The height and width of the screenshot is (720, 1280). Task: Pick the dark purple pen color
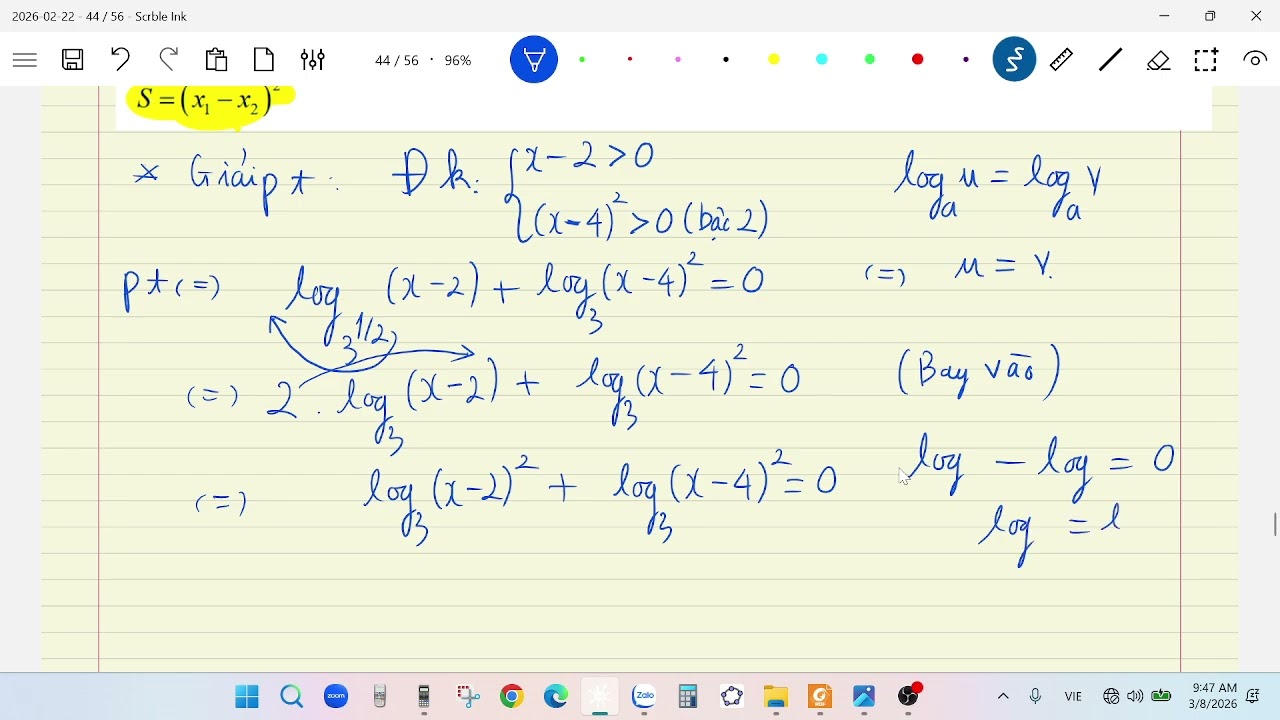(x=966, y=60)
